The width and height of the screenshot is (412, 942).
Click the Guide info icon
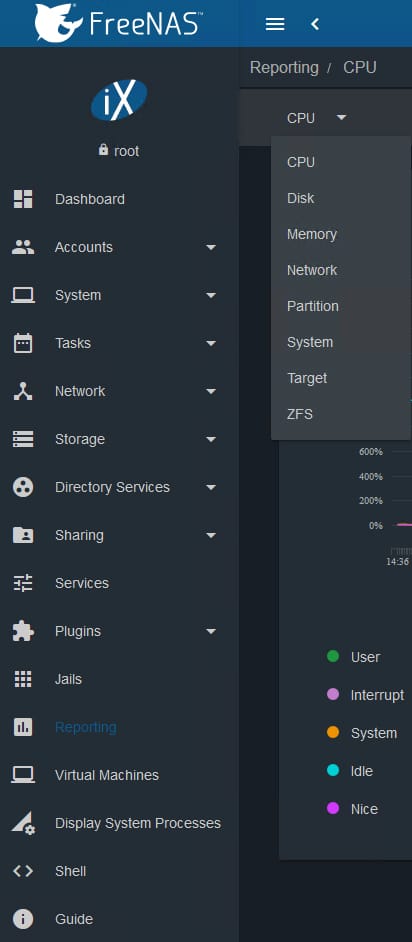pos(23,919)
